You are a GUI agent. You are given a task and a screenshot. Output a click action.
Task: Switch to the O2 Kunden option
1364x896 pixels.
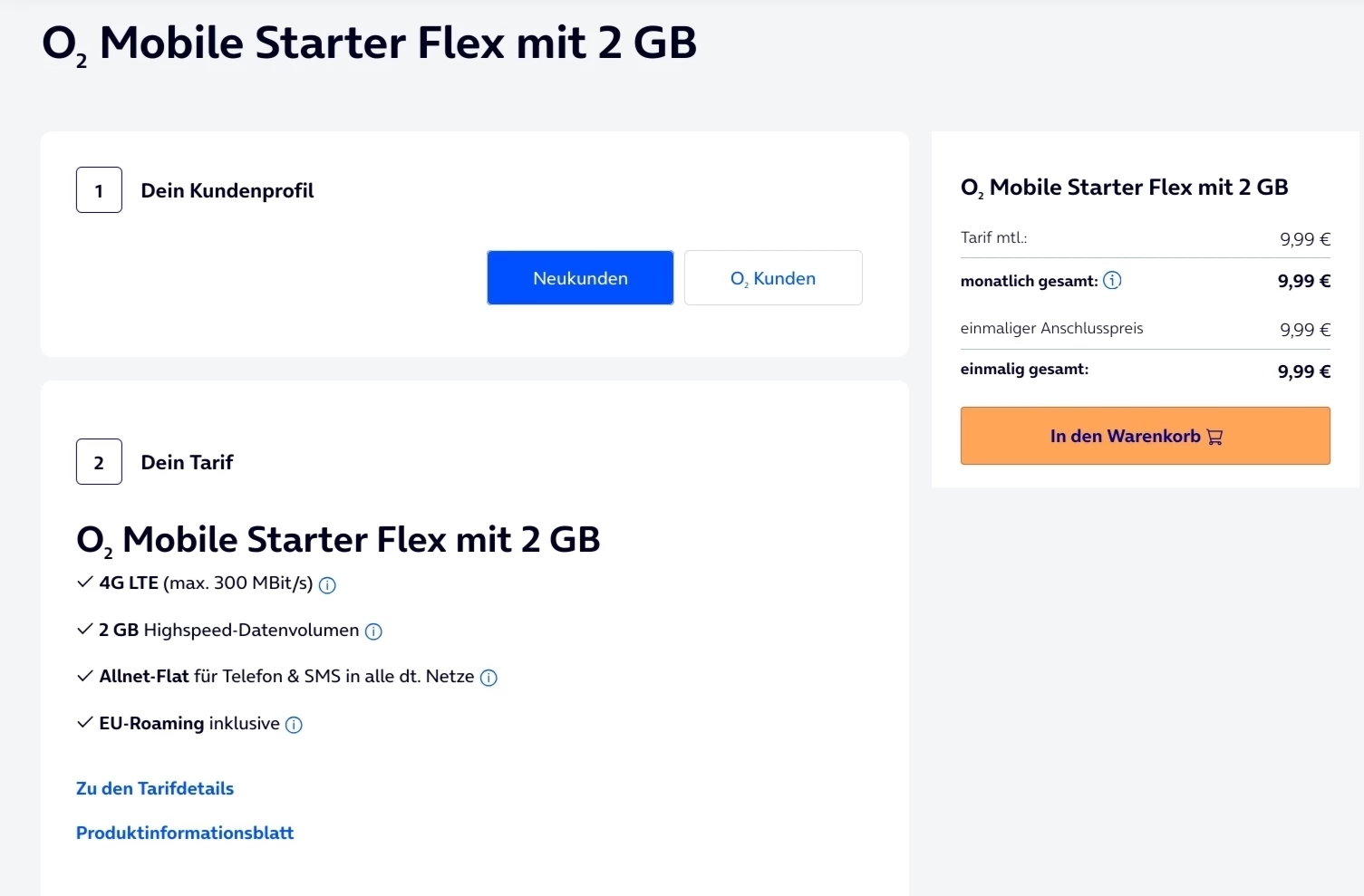[x=773, y=278]
